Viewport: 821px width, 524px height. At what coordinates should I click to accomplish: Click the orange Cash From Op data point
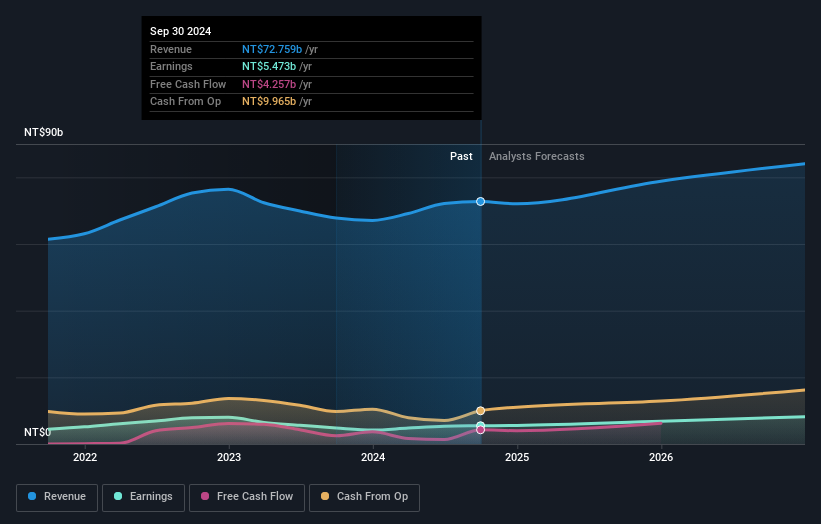pos(480,410)
